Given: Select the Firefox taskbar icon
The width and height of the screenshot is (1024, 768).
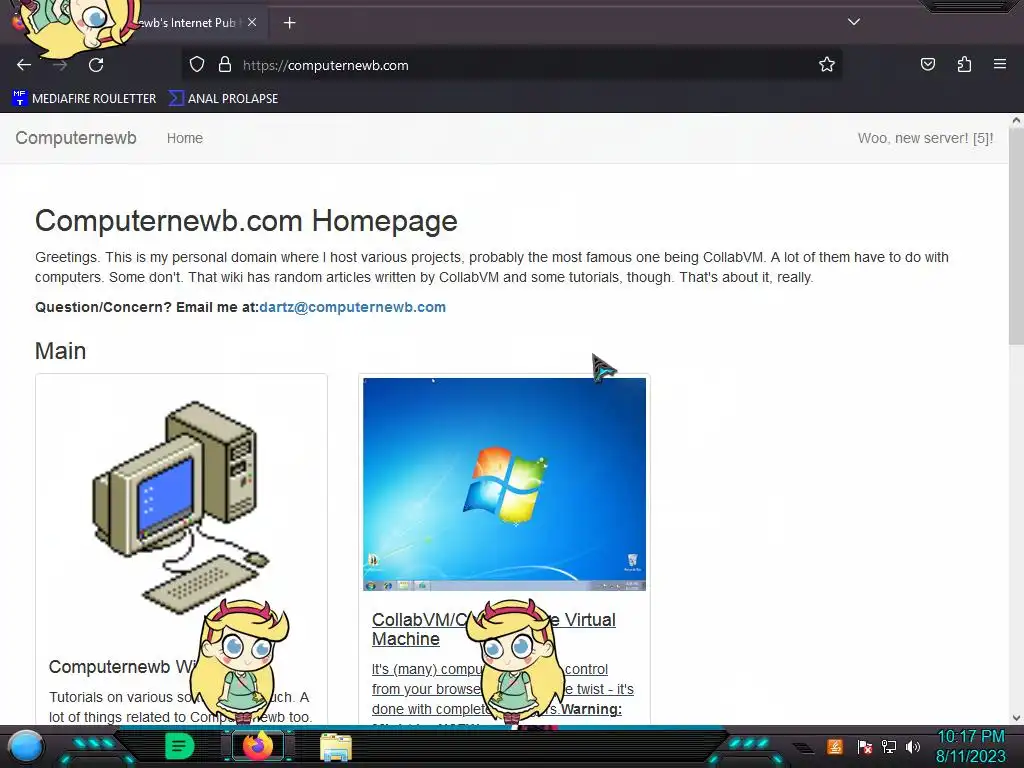Looking at the screenshot, I should click(x=258, y=746).
